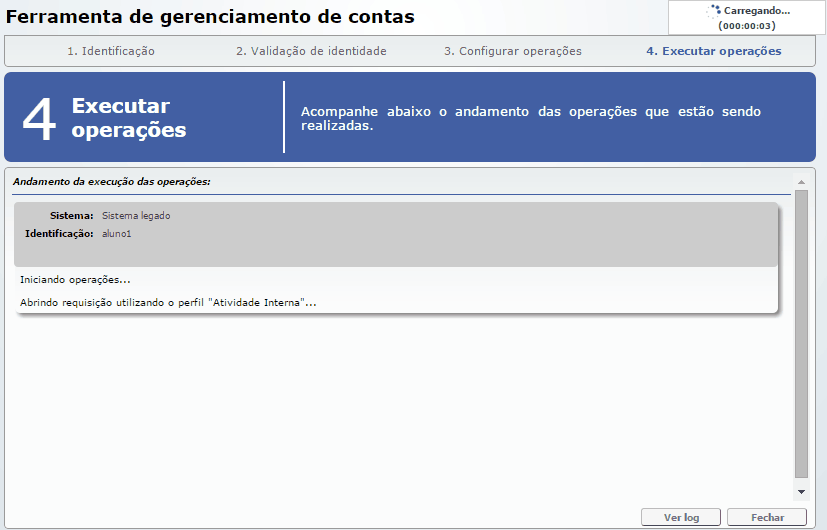
Task: Click the "Andamento da execução das operações" header
Action: (111, 182)
